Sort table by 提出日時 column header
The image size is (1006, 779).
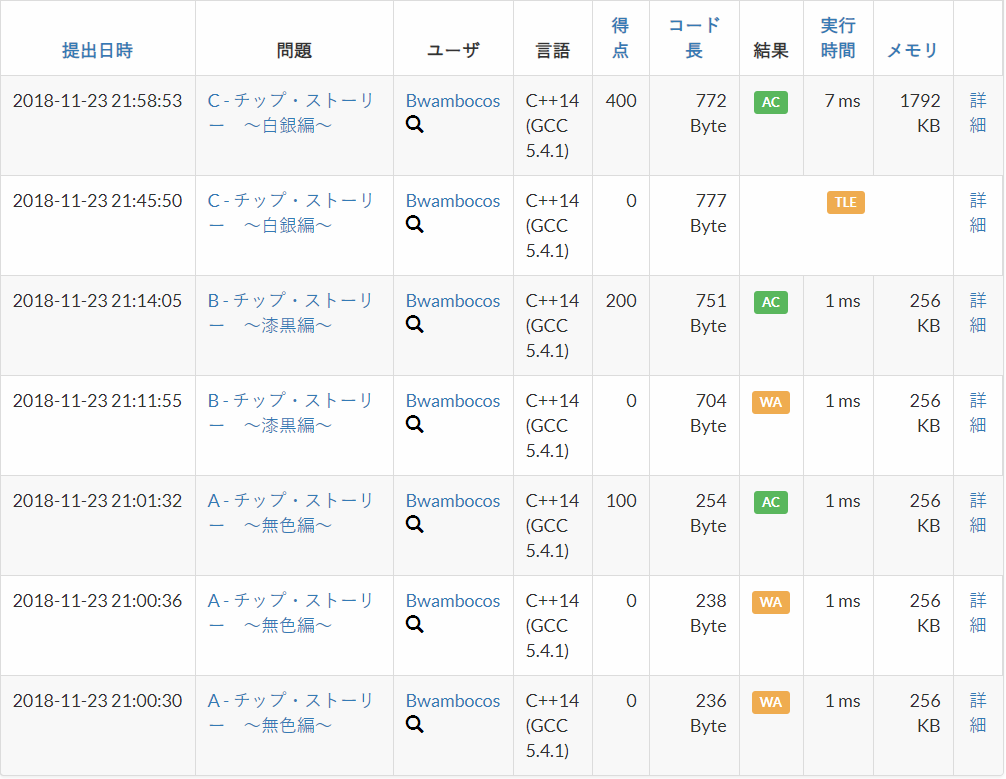coord(98,51)
